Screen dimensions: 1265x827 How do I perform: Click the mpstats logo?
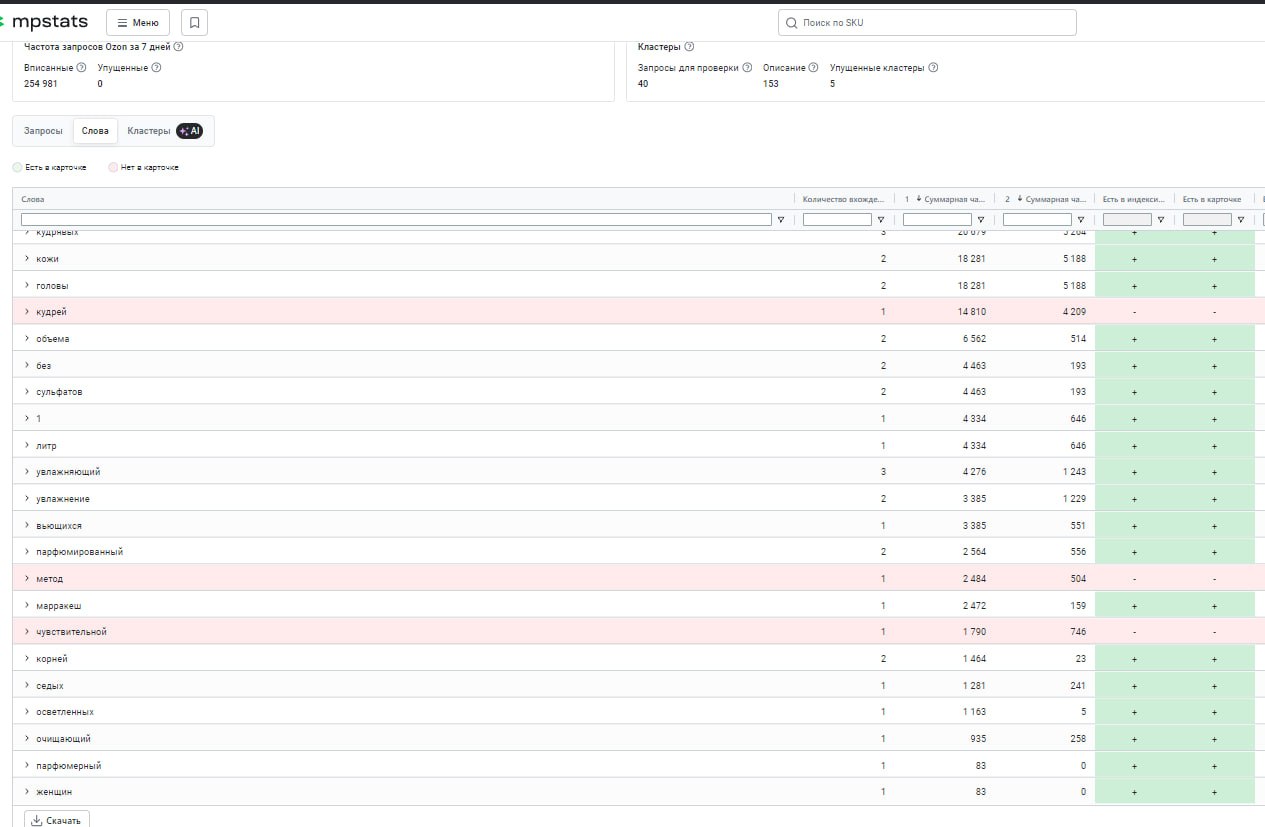click(x=44, y=22)
